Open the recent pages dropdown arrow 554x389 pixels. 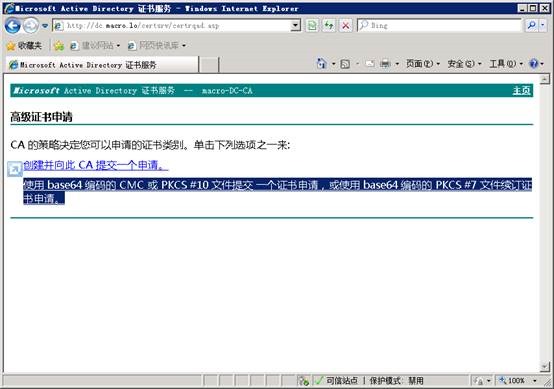[45, 26]
